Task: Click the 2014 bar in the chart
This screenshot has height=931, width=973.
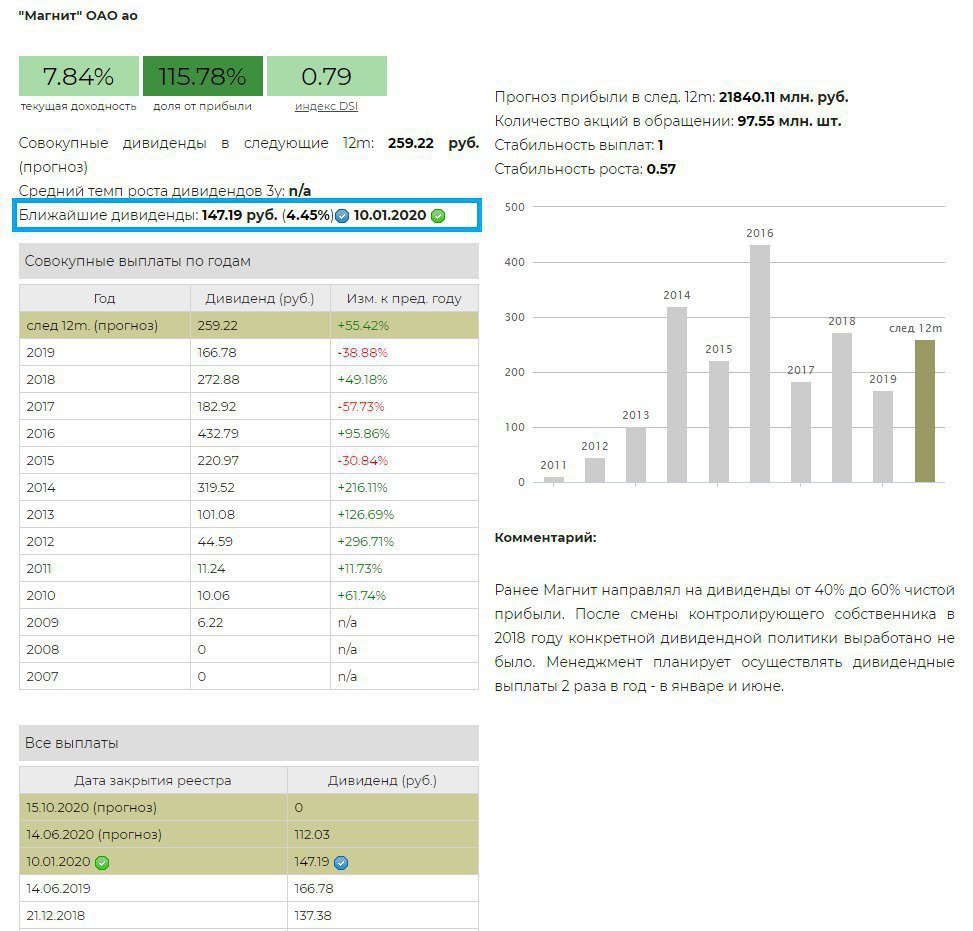Action: point(677,395)
